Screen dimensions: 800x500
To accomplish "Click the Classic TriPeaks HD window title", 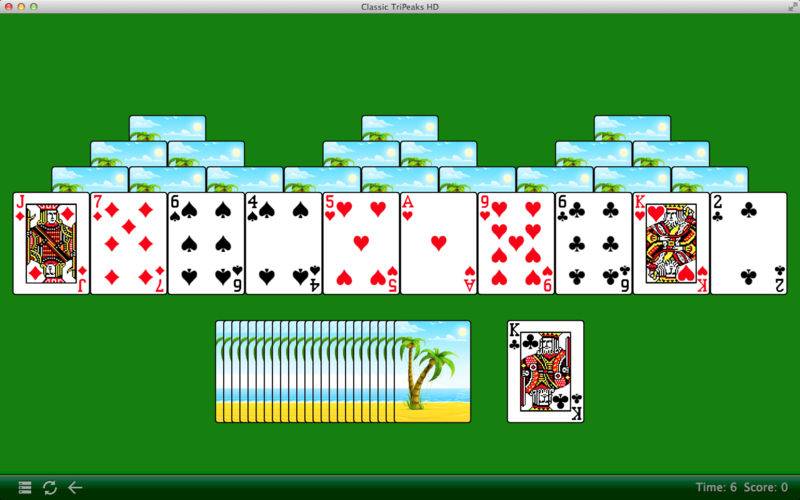I will [400, 7].
